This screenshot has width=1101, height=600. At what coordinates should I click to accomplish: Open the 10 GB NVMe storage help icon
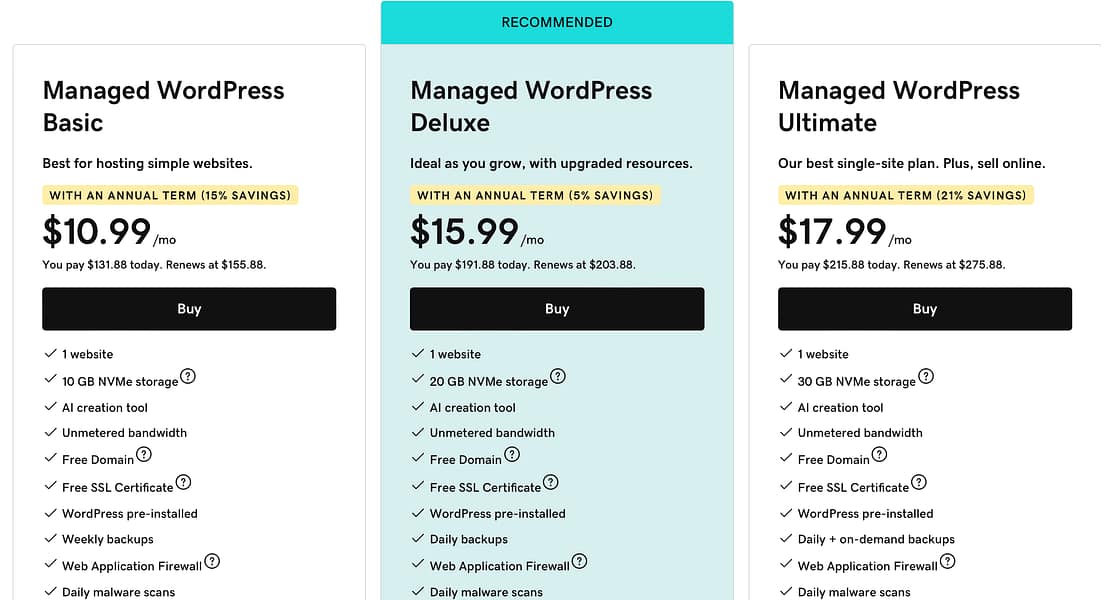tap(190, 376)
